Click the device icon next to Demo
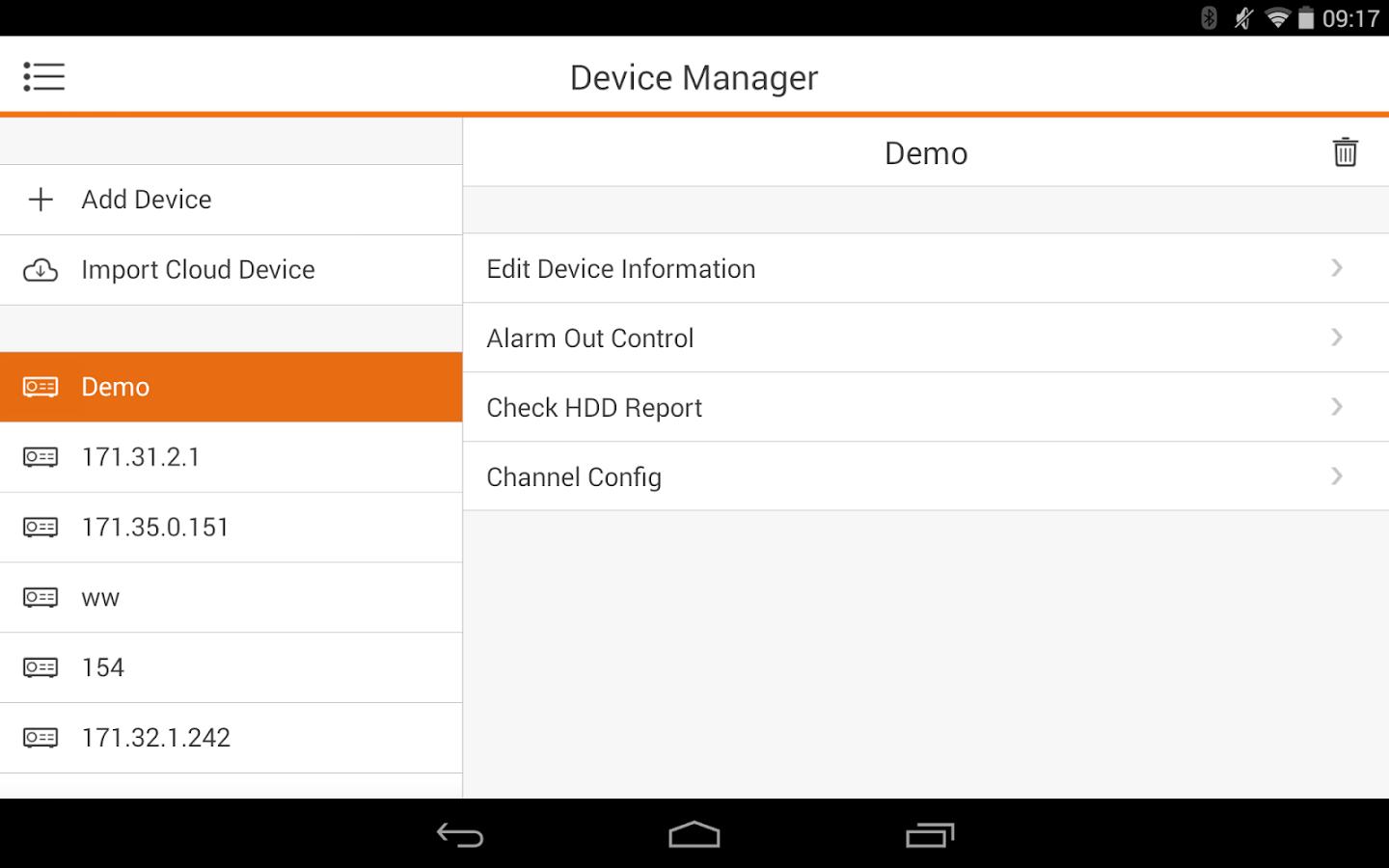Viewport: 1389px width, 868px height. pos(40,386)
